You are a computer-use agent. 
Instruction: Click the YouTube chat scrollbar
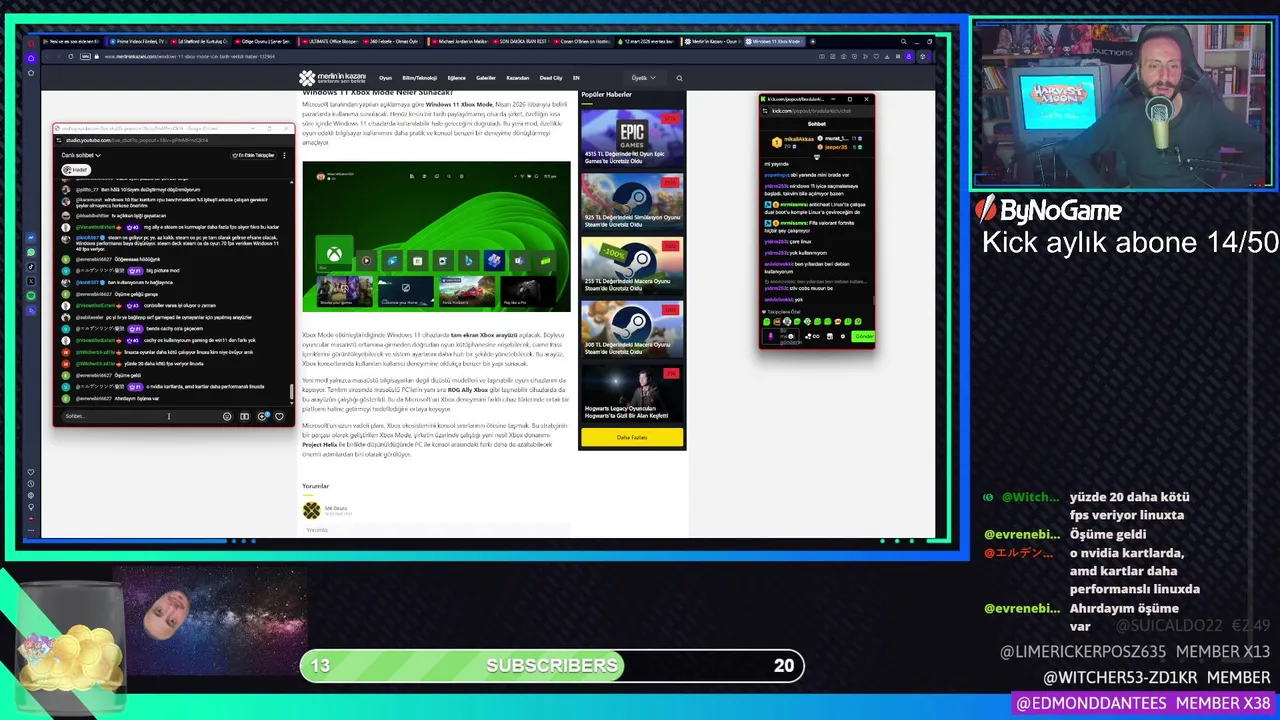click(x=292, y=391)
